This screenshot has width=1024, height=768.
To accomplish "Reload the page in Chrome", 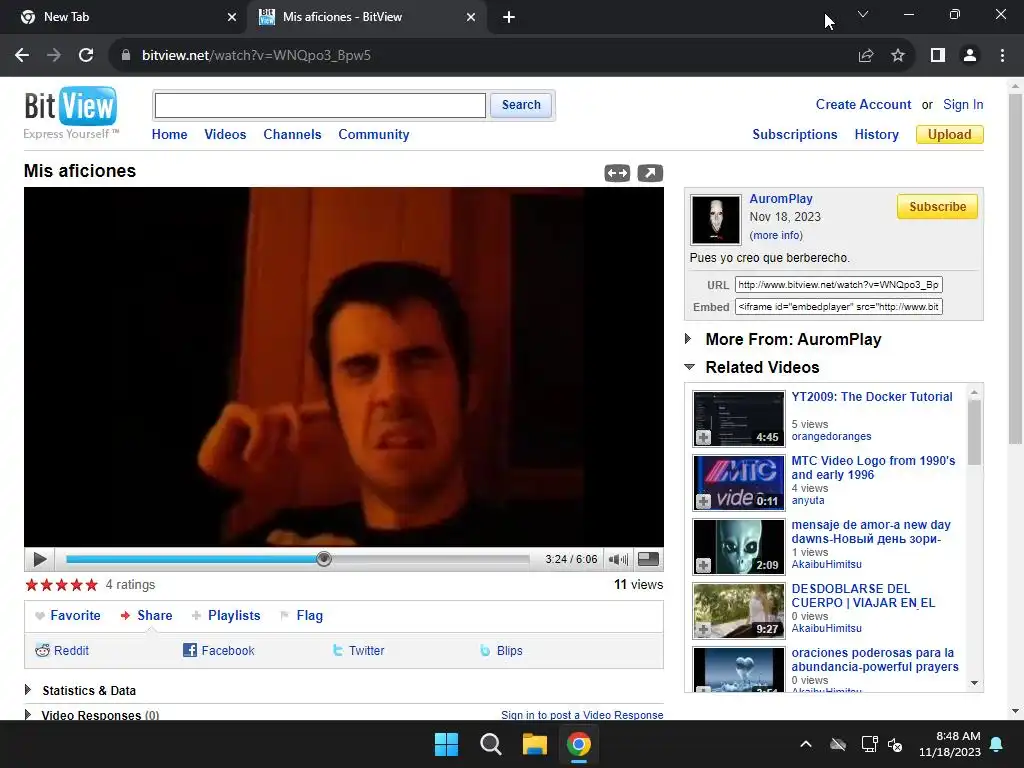I will click(x=86, y=56).
